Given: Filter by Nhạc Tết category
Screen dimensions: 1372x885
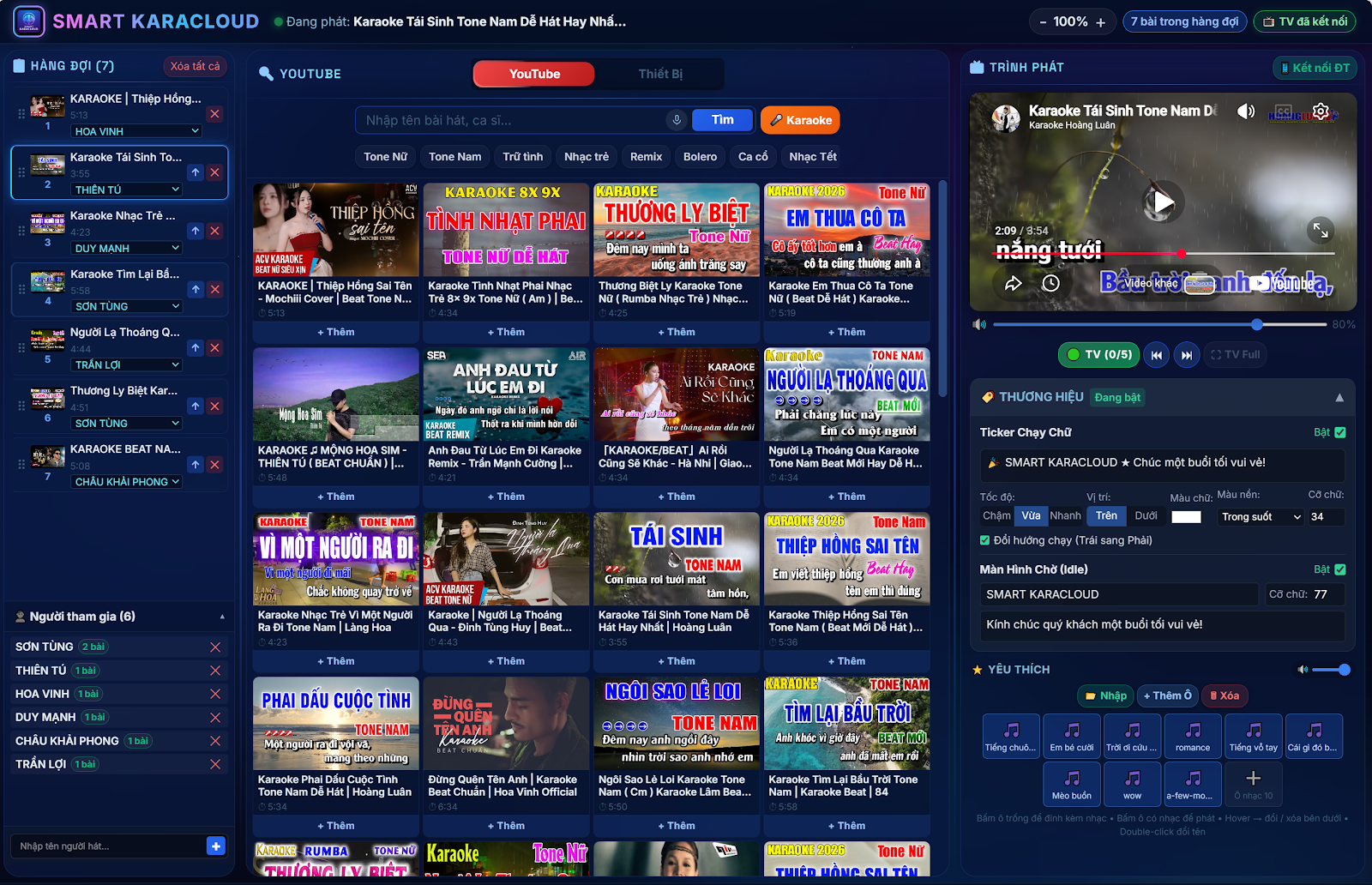Looking at the screenshot, I should click(x=813, y=157).
